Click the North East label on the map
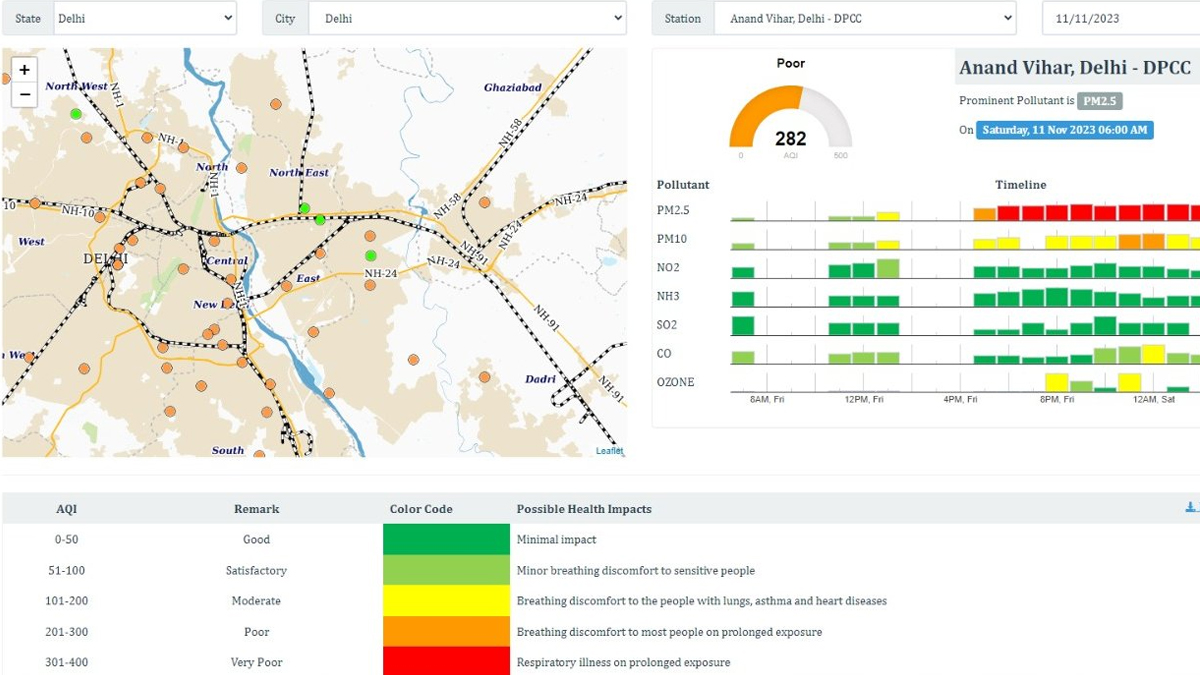 tap(299, 173)
